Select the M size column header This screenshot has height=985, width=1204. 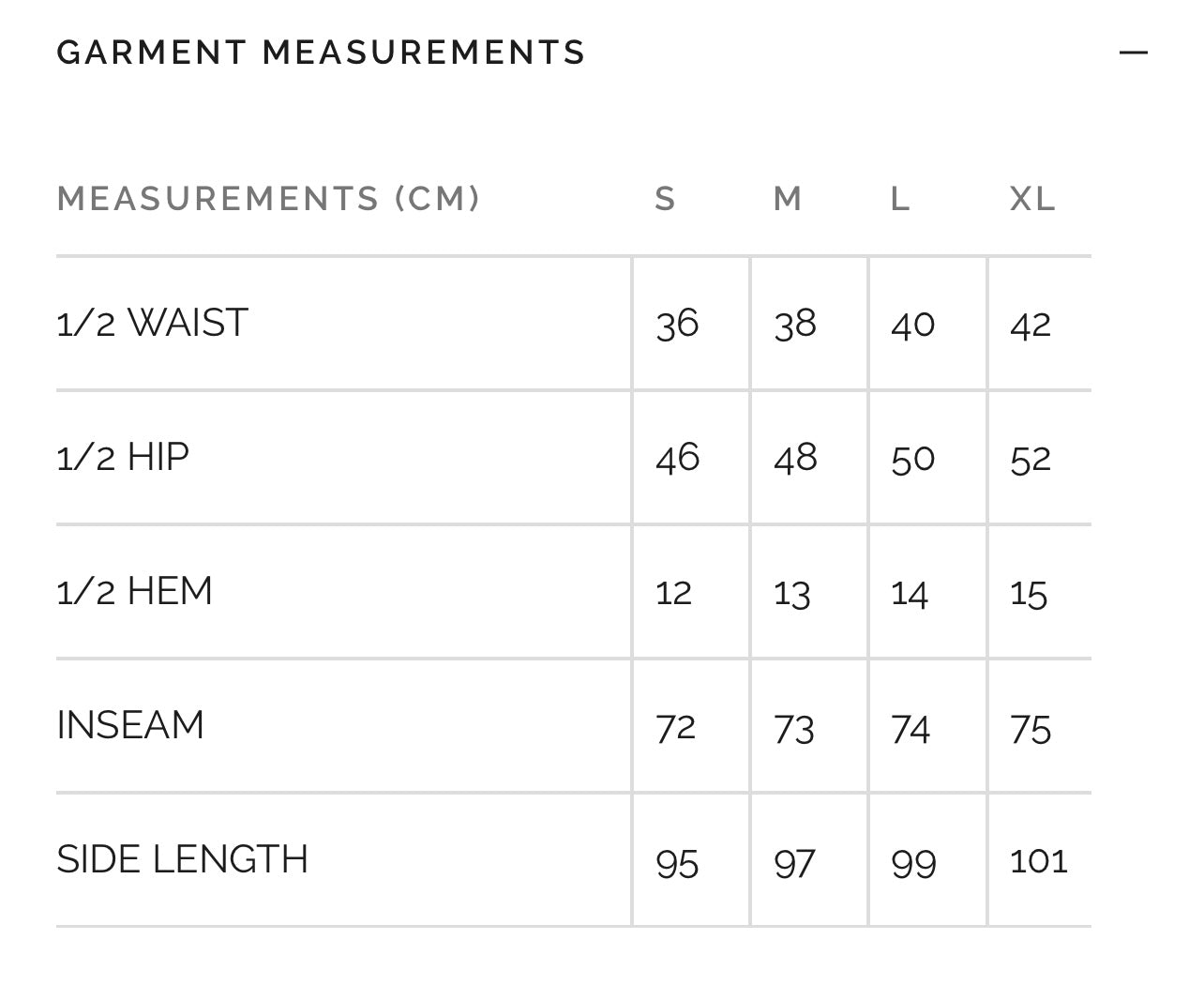[788, 199]
